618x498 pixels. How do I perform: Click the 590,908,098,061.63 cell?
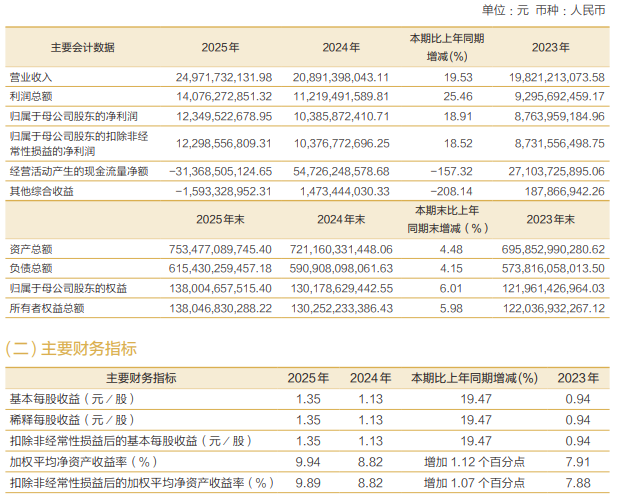click(x=341, y=269)
